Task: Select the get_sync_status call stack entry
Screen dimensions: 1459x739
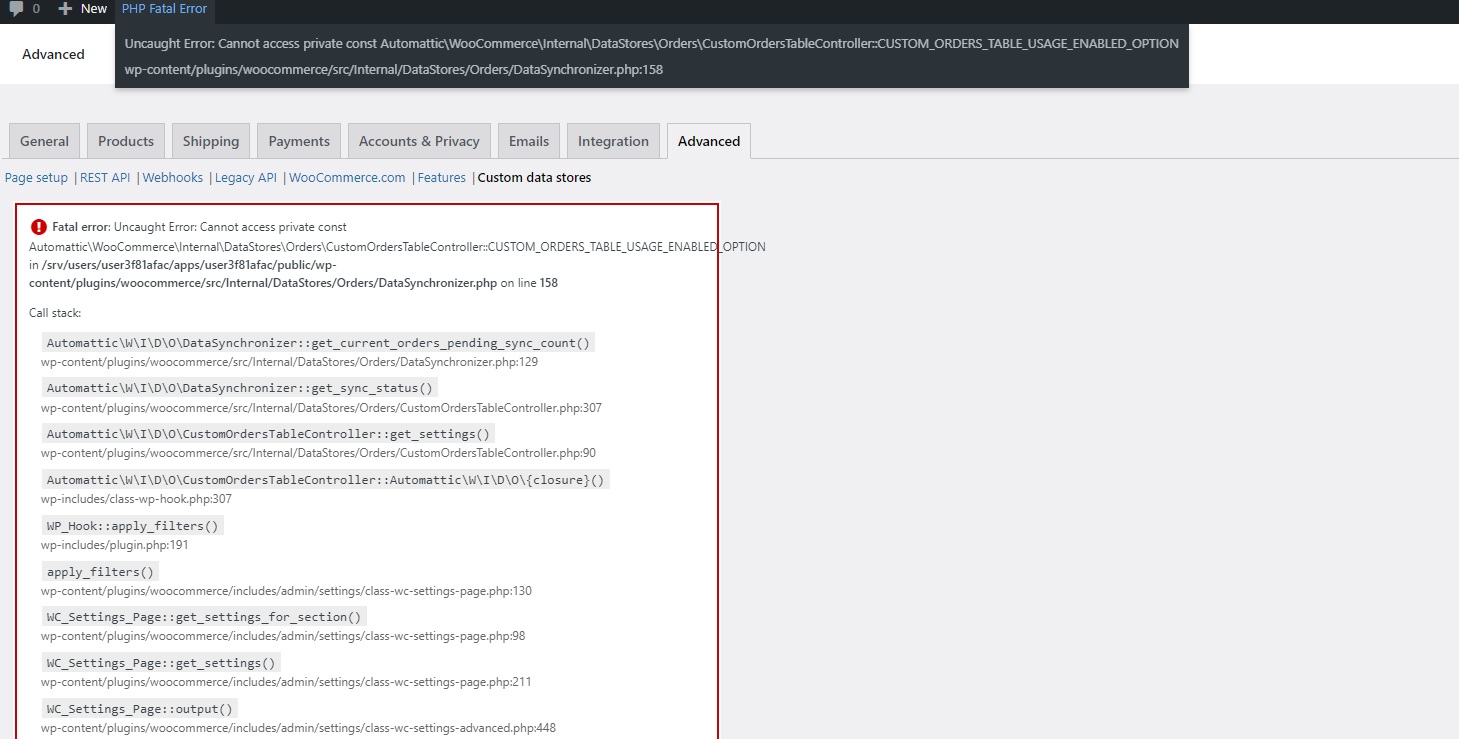Action: 240,387
